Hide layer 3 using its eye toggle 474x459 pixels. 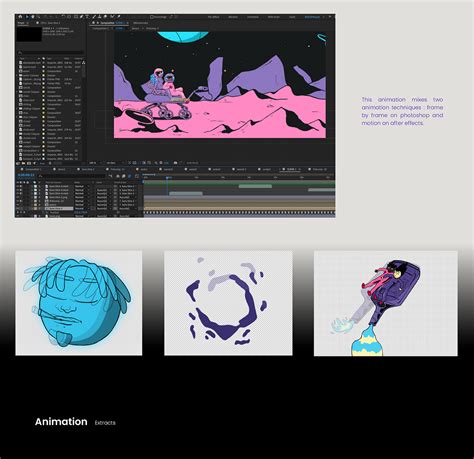(18, 193)
